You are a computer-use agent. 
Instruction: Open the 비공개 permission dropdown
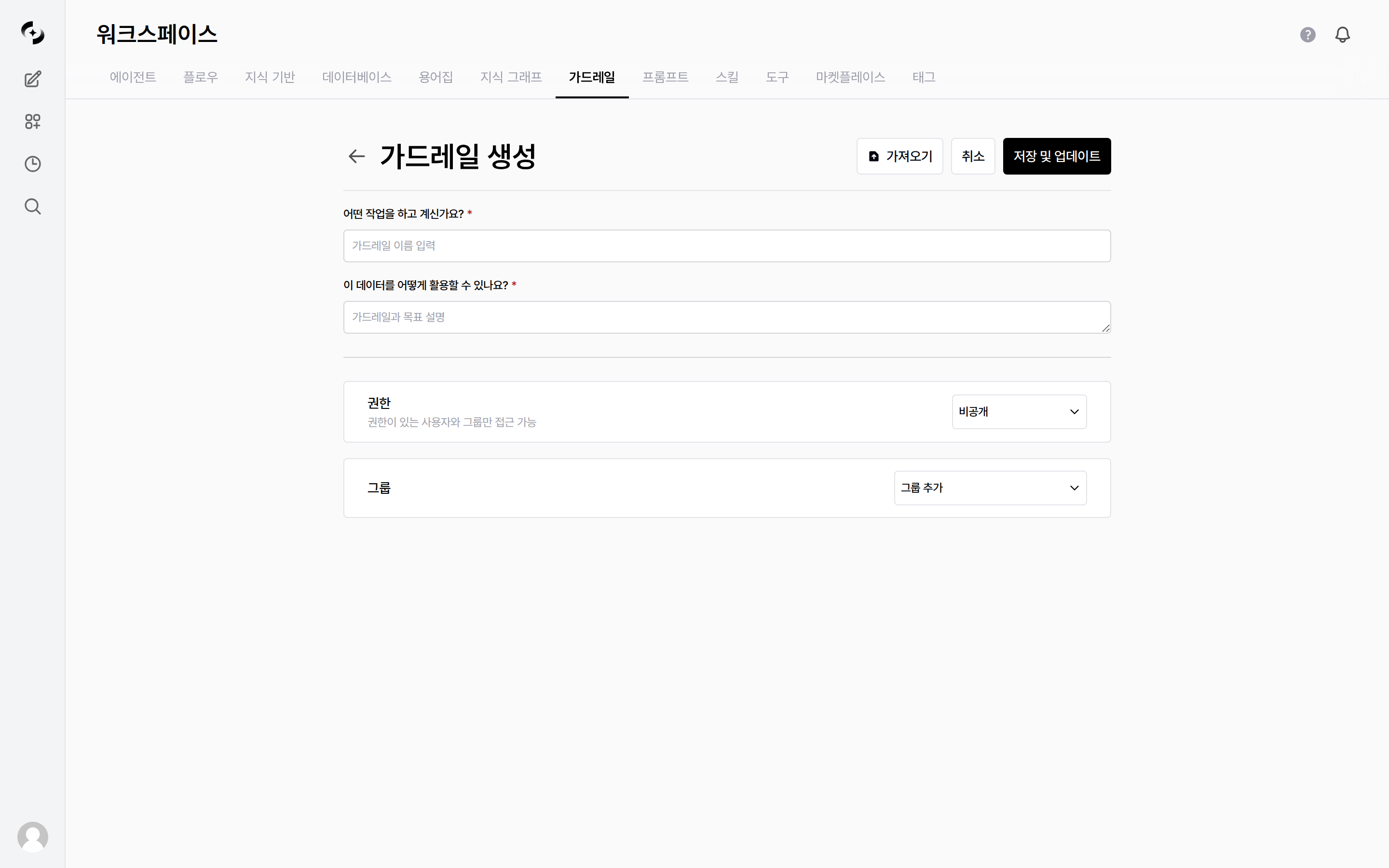click(x=1019, y=412)
